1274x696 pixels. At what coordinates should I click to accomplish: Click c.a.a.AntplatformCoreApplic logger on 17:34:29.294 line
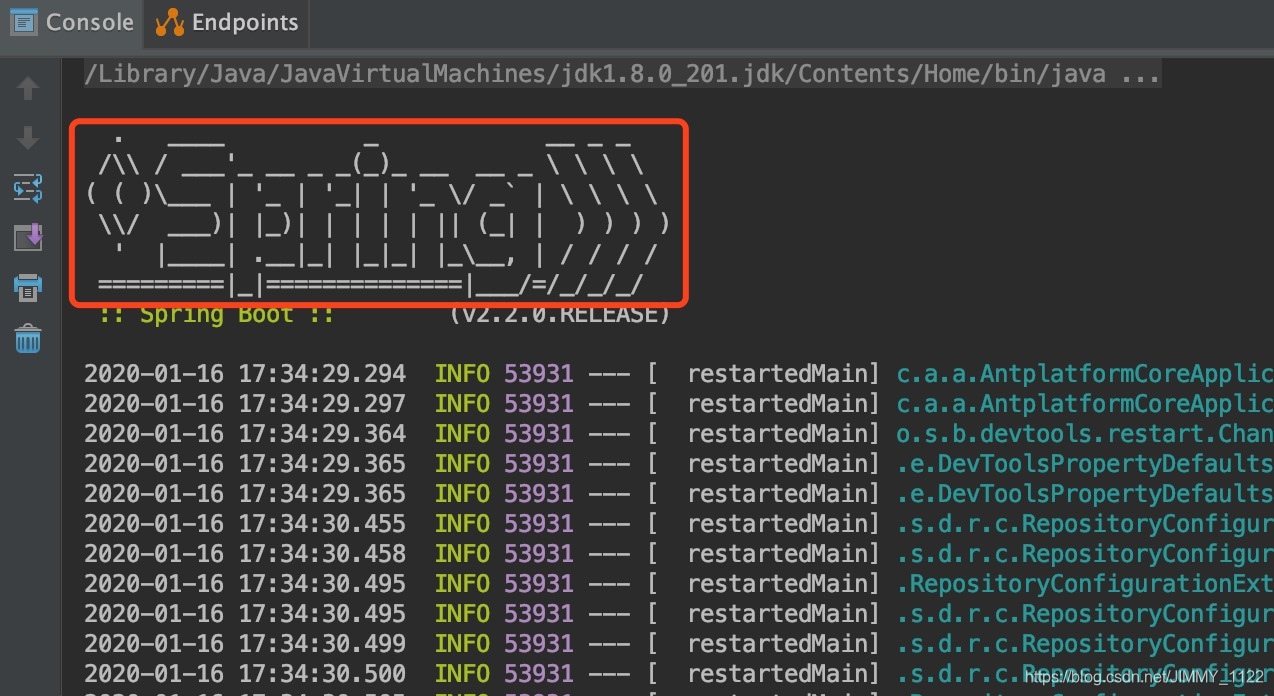(1085, 374)
